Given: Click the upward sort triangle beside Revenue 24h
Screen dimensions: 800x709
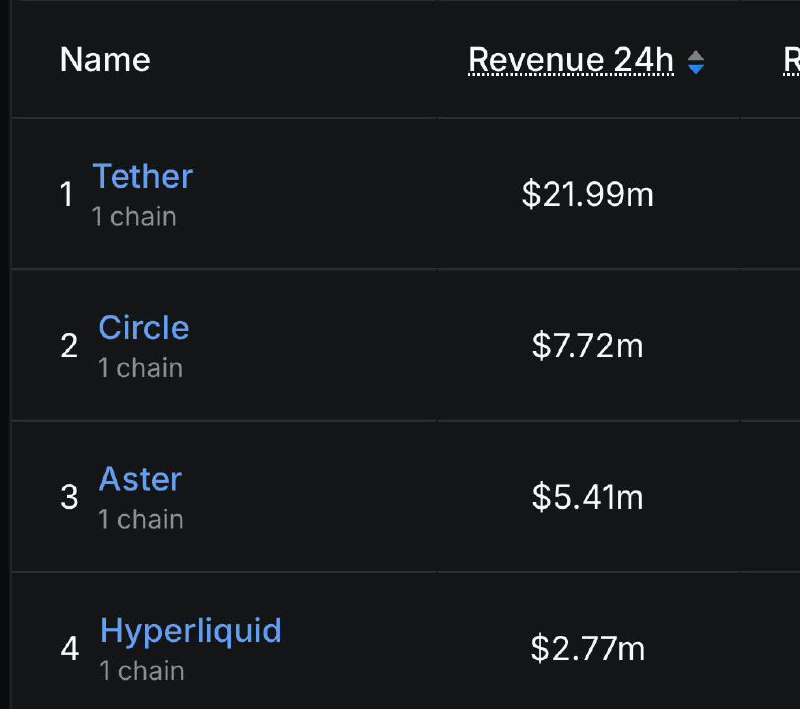Looking at the screenshot, I should (694, 53).
